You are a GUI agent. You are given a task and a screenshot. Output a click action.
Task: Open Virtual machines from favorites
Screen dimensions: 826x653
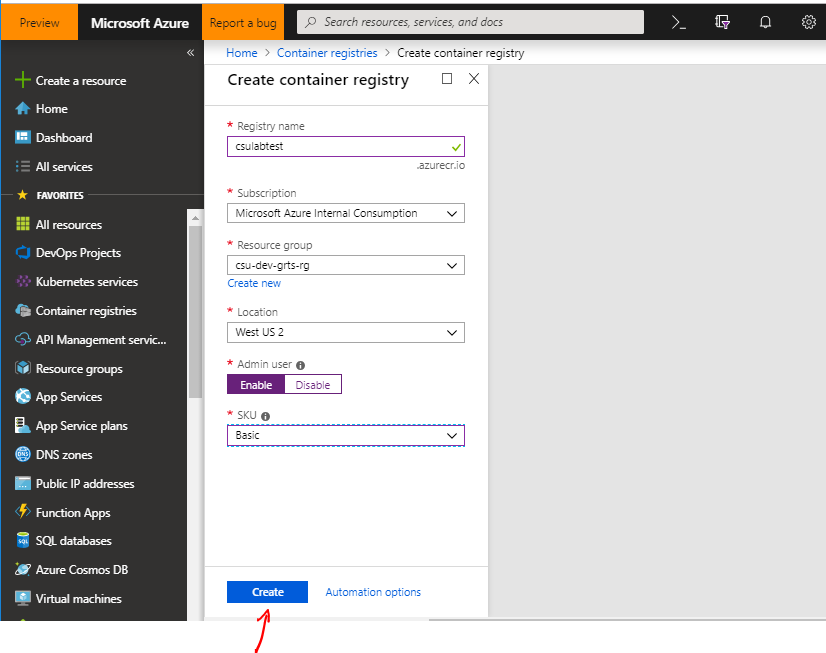[78, 599]
